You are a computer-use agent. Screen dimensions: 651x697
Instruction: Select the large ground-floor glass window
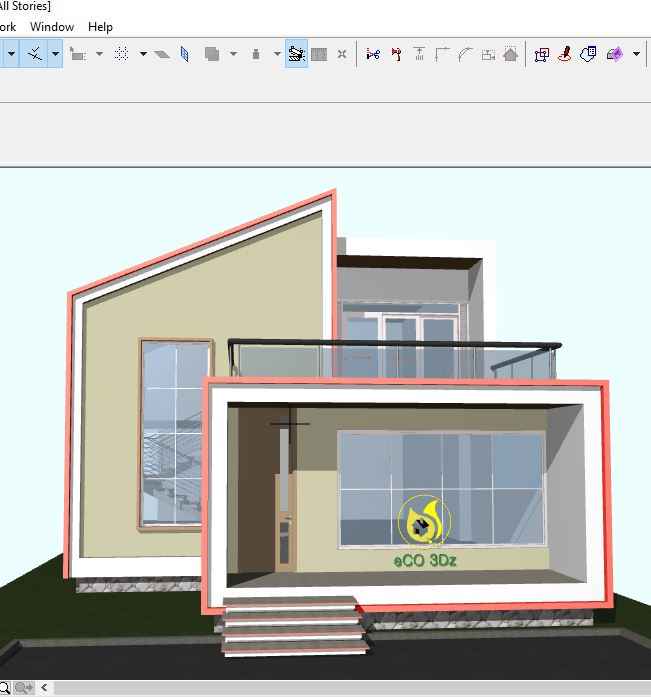[441, 488]
